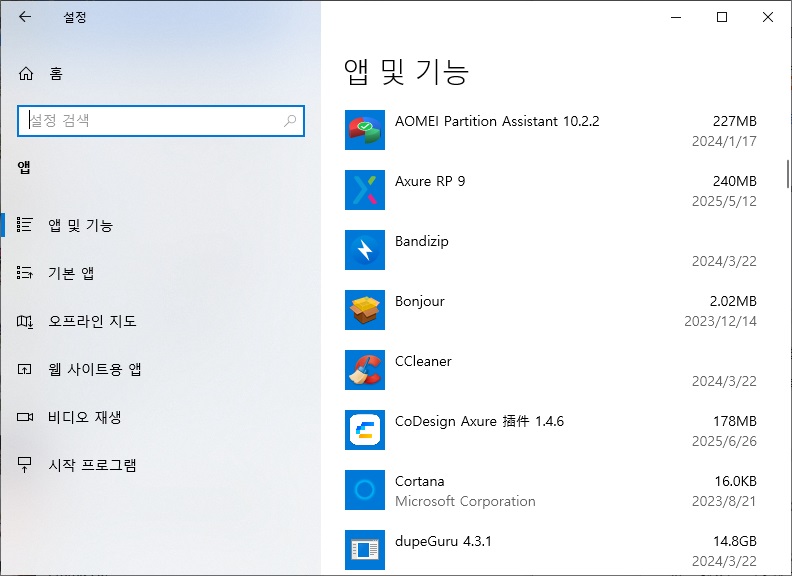Click the CCleaner broom icon

pos(365,370)
